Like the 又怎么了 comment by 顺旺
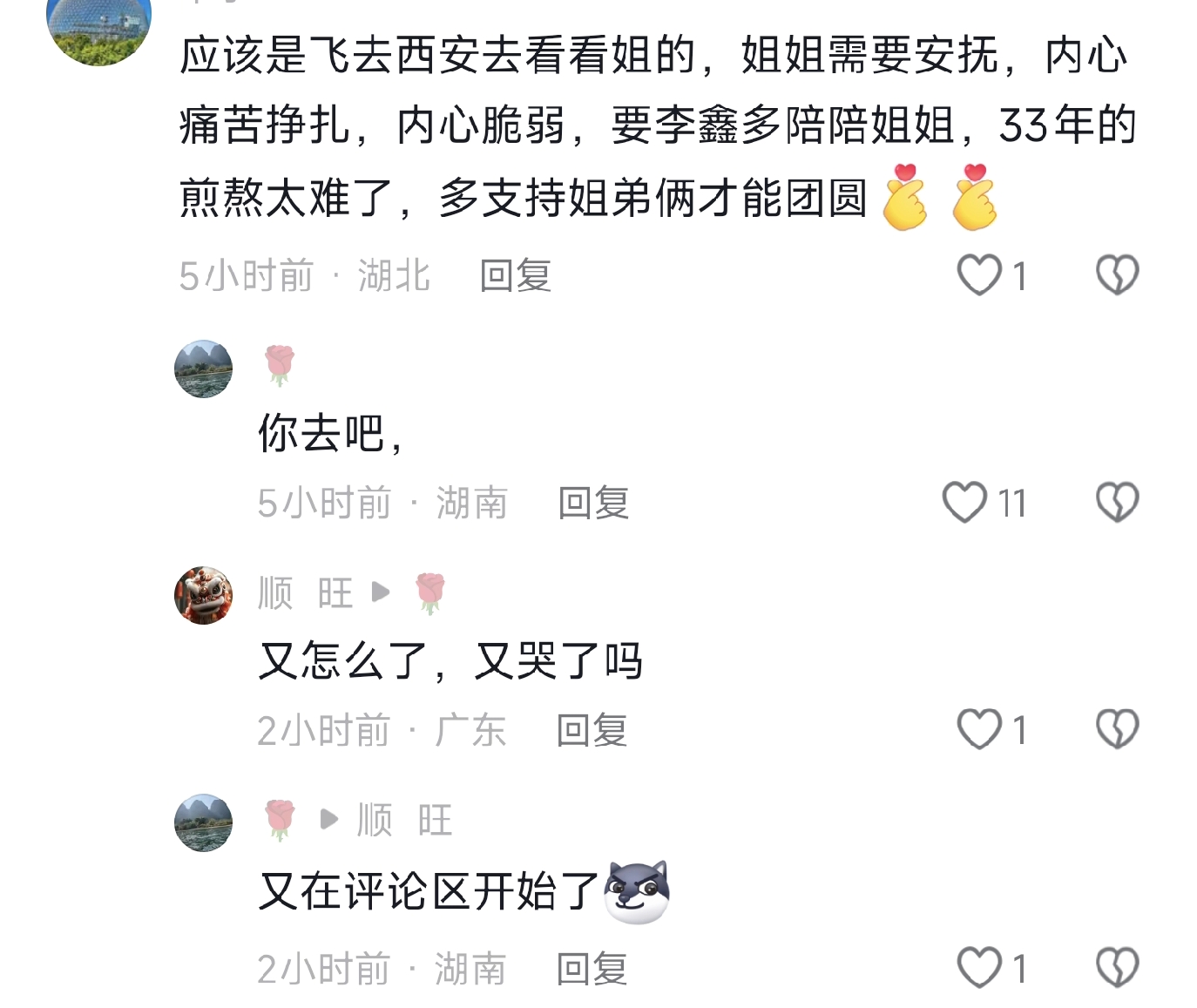Image resolution: width=1197 pixels, height=1008 pixels. tap(979, 729)
